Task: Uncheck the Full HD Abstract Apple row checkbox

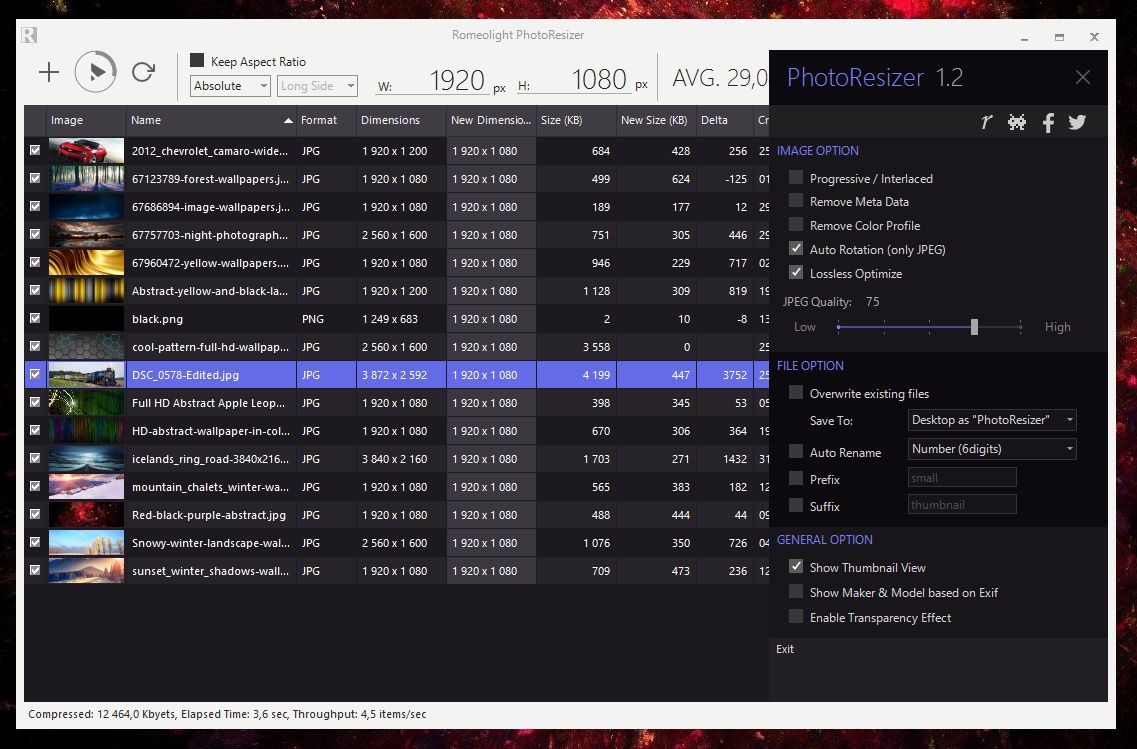Action: (35, 402)
